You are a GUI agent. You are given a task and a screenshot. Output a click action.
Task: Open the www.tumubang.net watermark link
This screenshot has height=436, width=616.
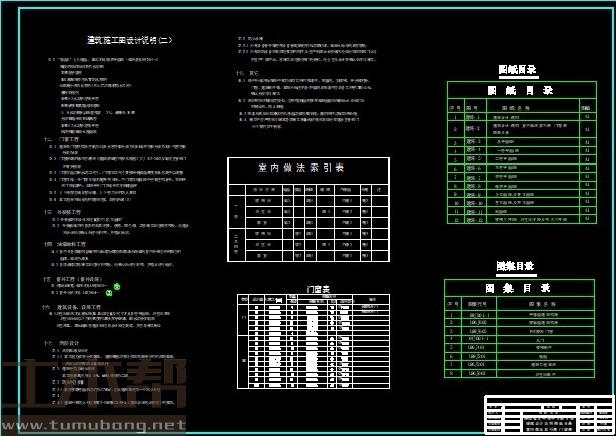click(x=93, y=425)
